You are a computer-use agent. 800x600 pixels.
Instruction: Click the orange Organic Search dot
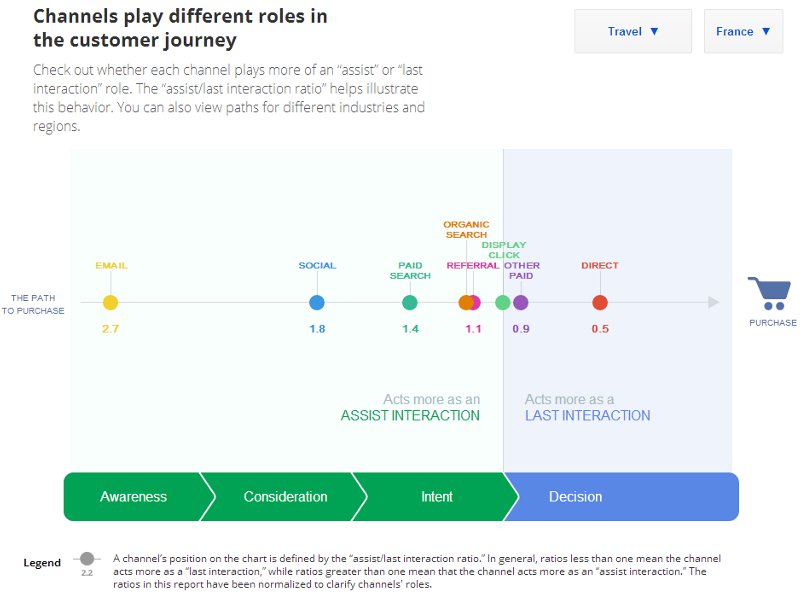coord(465,303)
